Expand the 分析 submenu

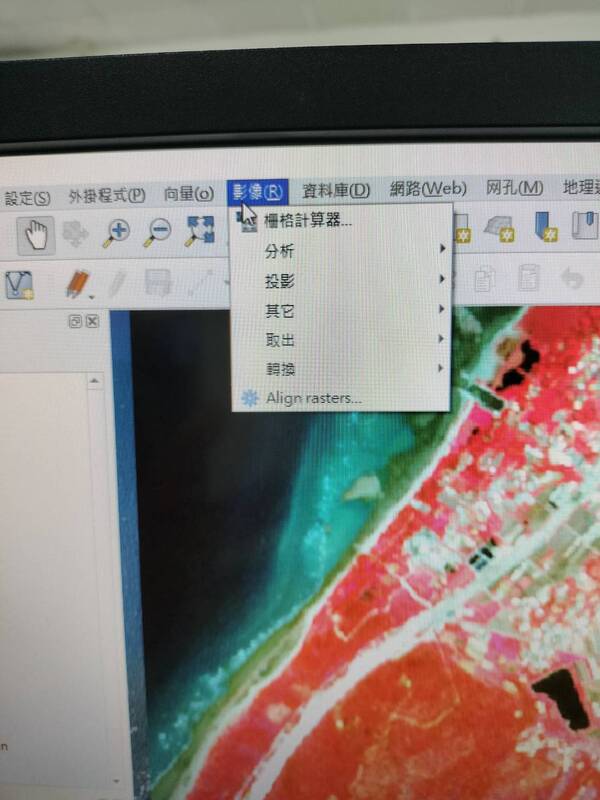pos(280,249)
